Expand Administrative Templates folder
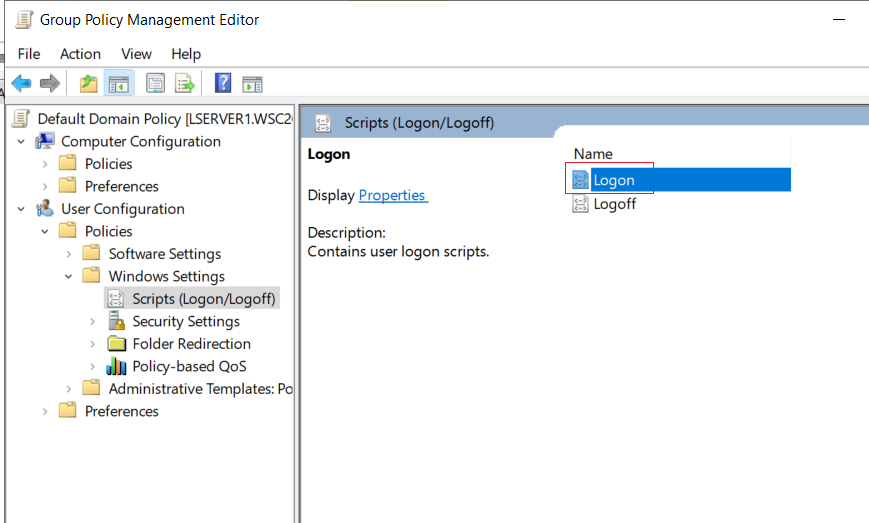Screen dimensions: 869x523 69,389
